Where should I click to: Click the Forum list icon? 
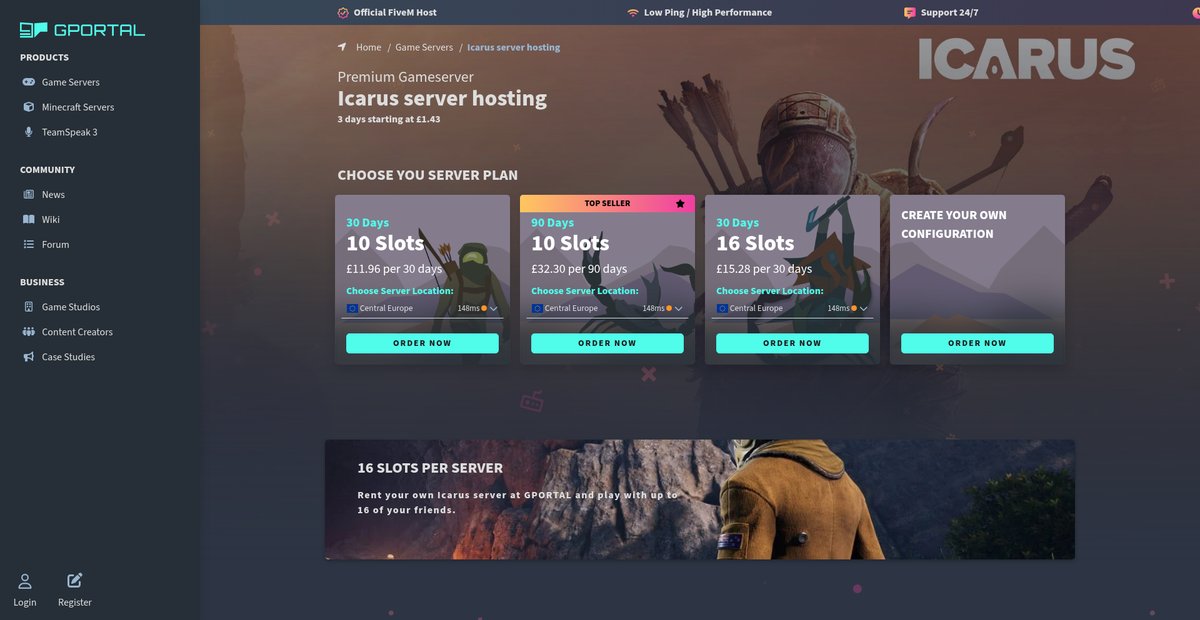click(x=29, y=244)
